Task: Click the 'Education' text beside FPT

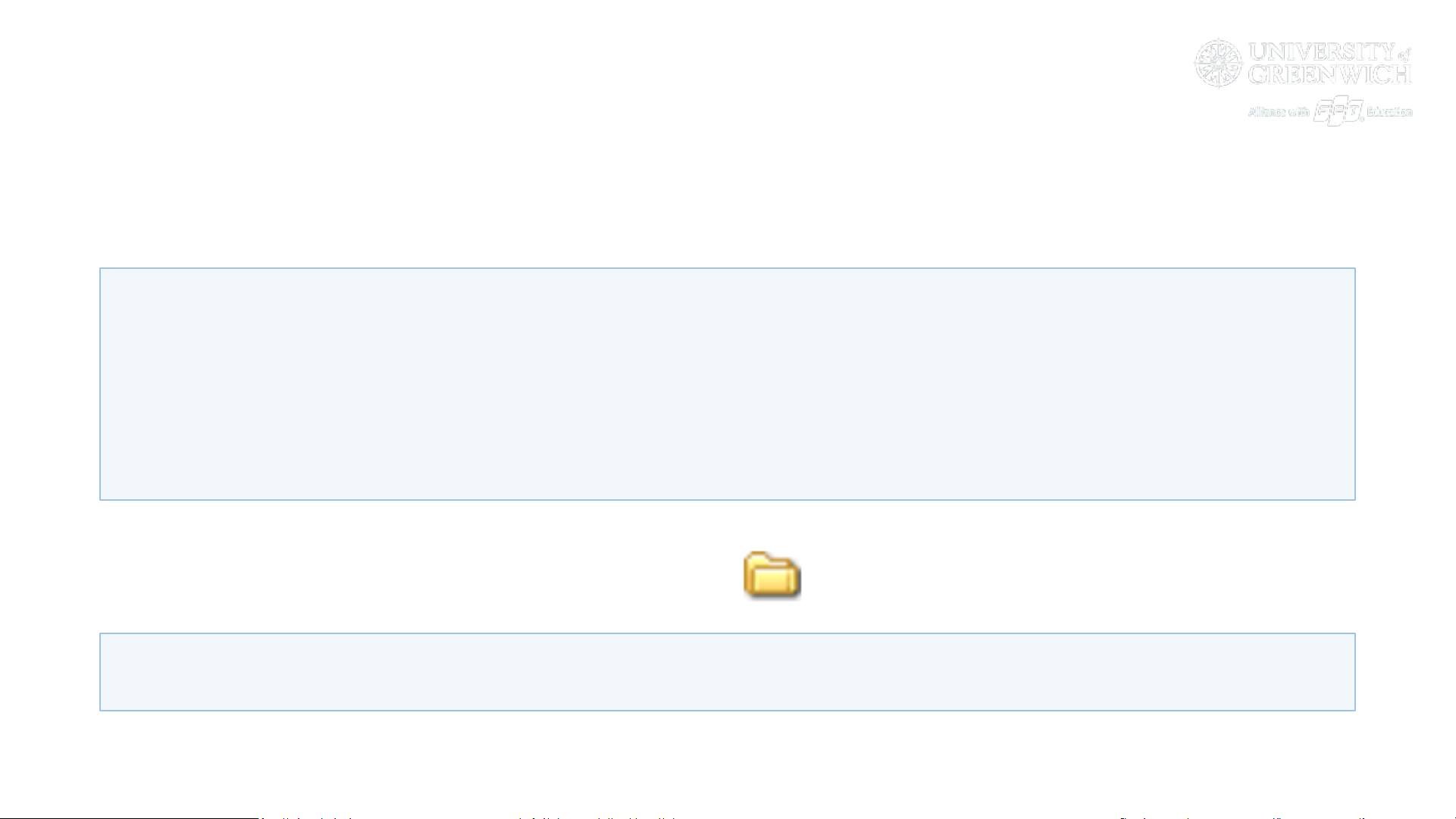Action: coord(1389,112)
